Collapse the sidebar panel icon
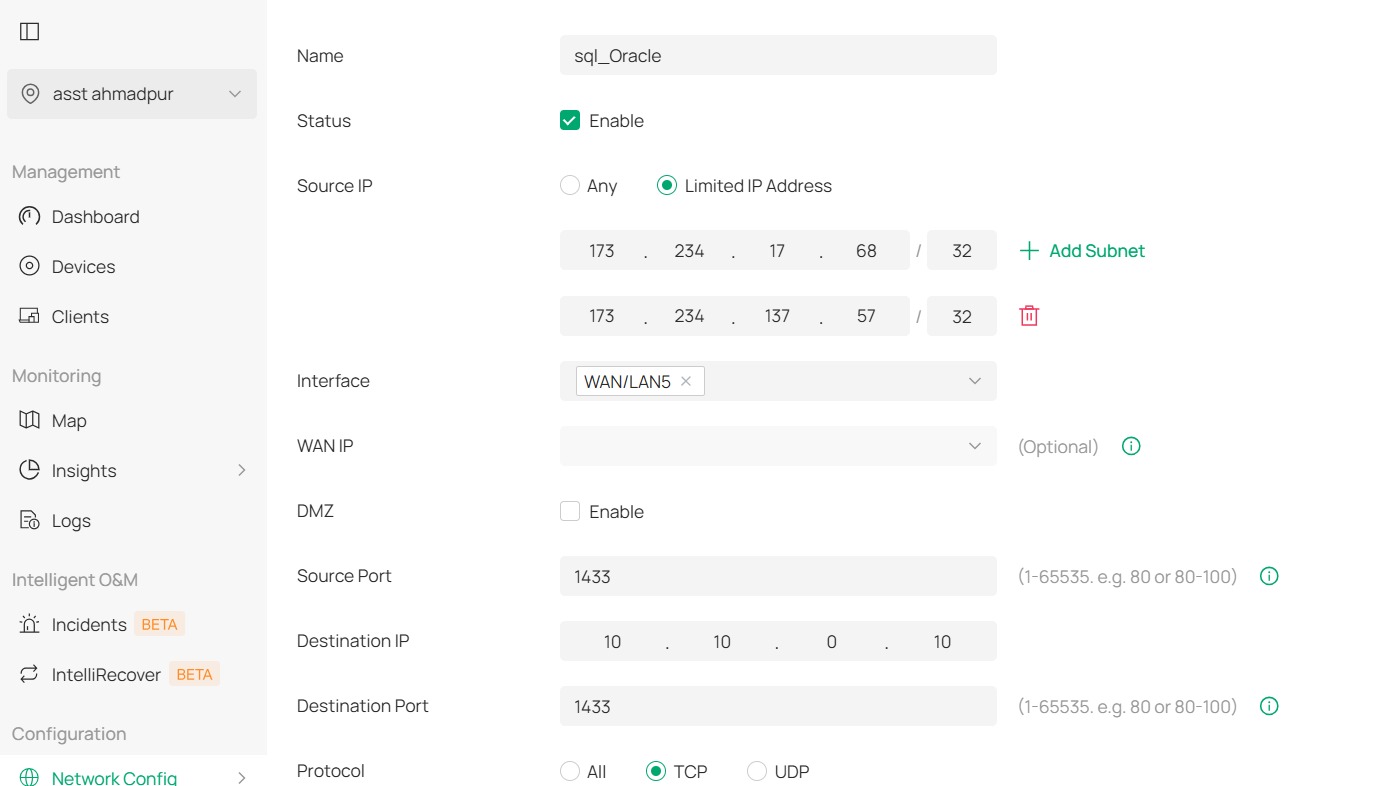The width and height of the screenshot is (1400, 786). (x=30, y=32)
